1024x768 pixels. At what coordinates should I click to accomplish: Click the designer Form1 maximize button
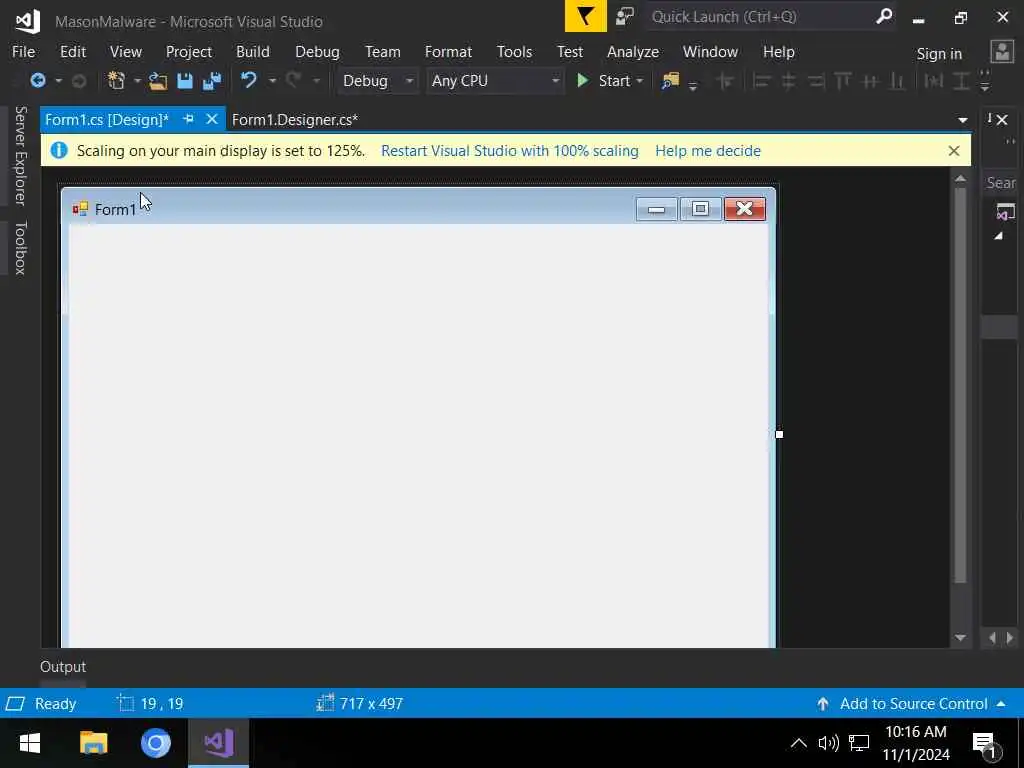click(x=700, y=209)
